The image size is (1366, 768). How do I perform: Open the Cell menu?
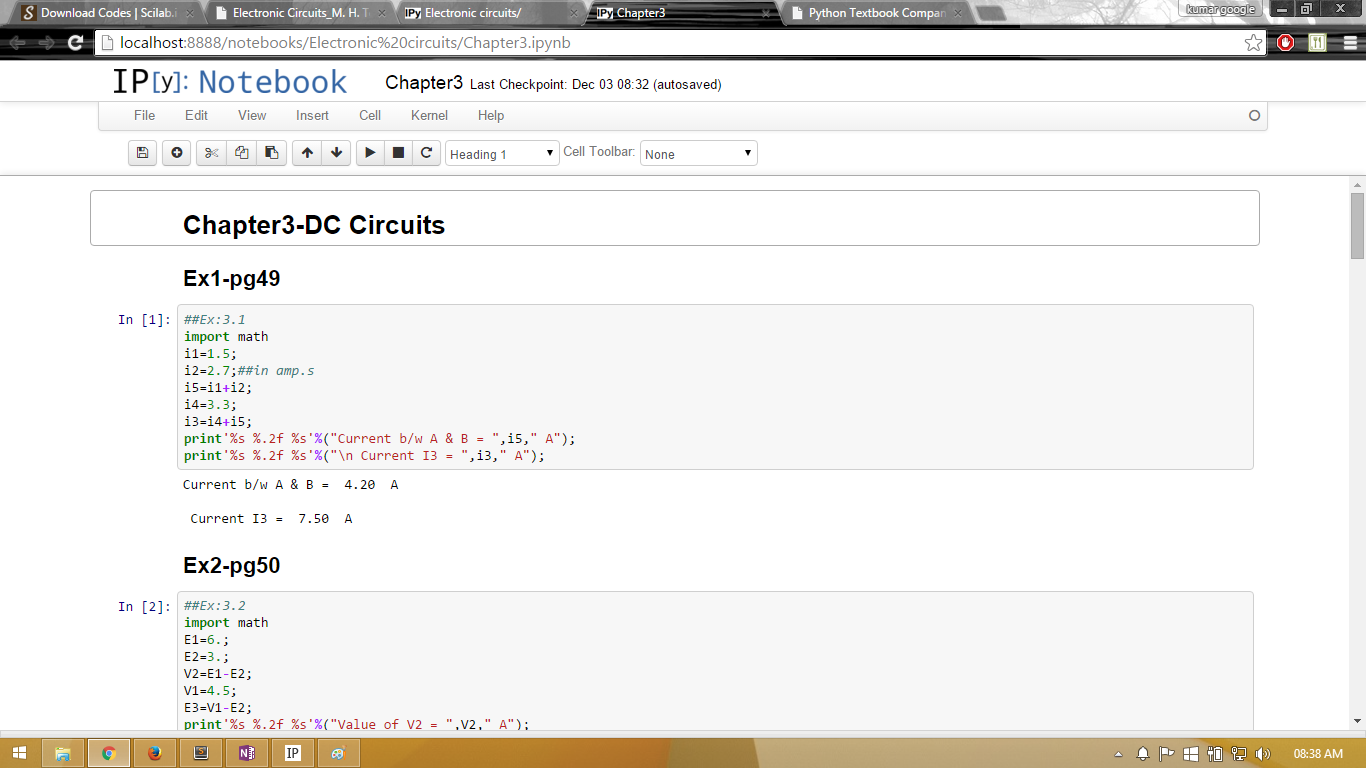pyautogui.click(x=370, y=115)
